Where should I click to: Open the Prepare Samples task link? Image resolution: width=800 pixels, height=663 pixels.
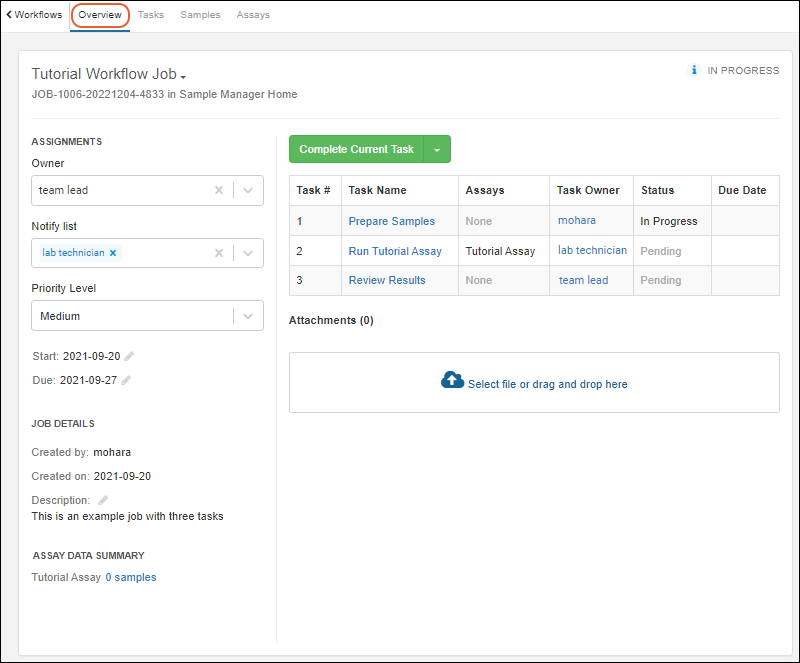pyautogui.click(x=391, y=221)
